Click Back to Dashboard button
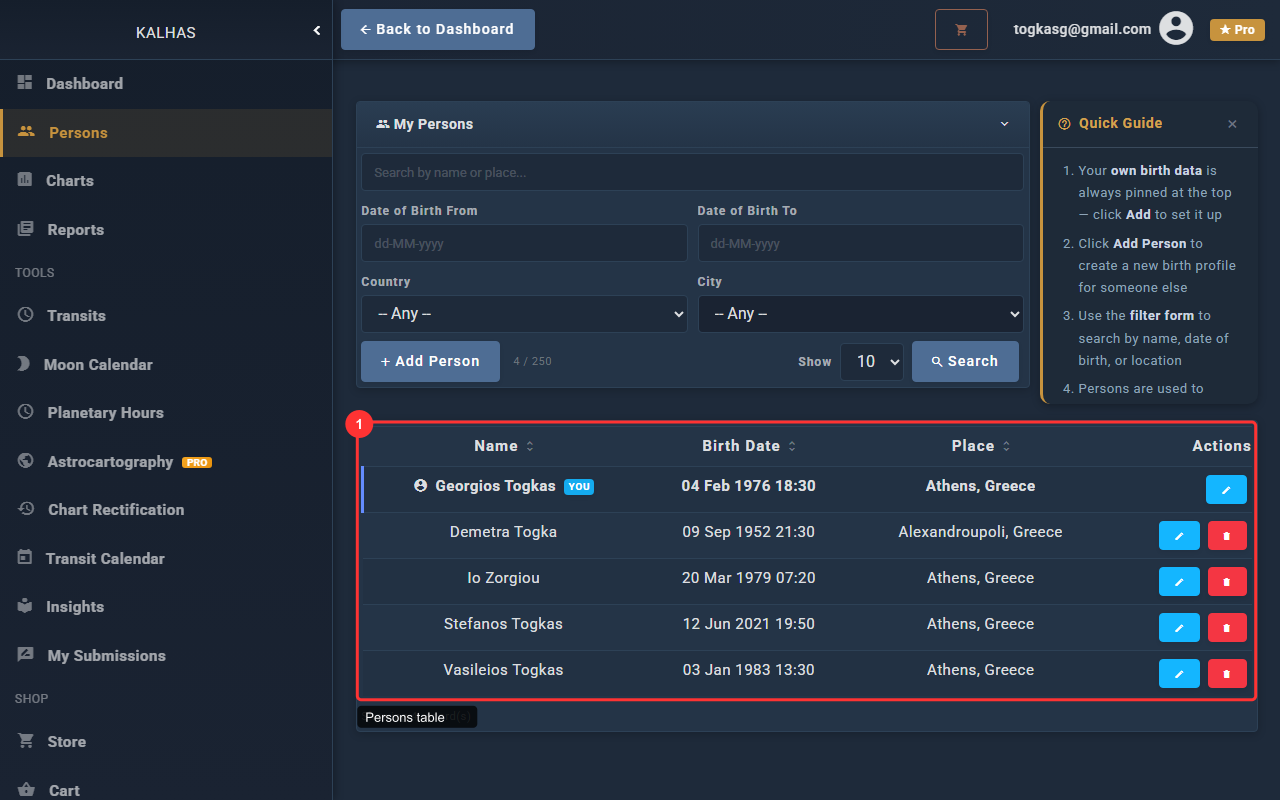 437,30
